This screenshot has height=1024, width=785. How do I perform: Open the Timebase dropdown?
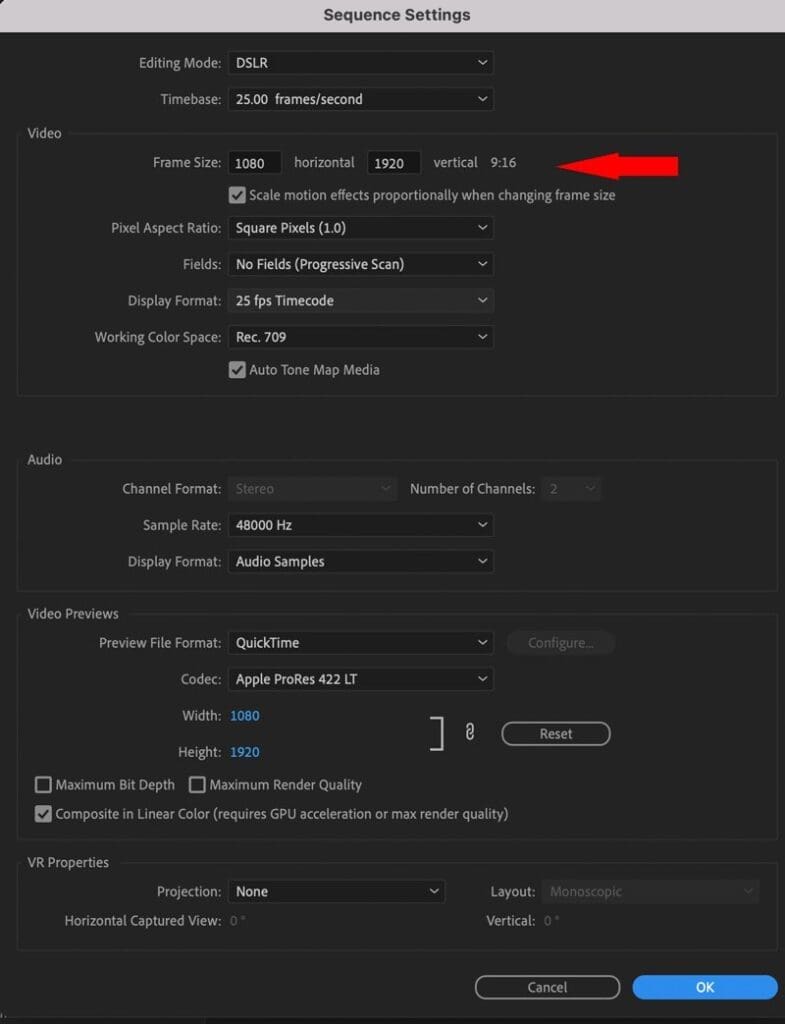[x=360, y=99]
